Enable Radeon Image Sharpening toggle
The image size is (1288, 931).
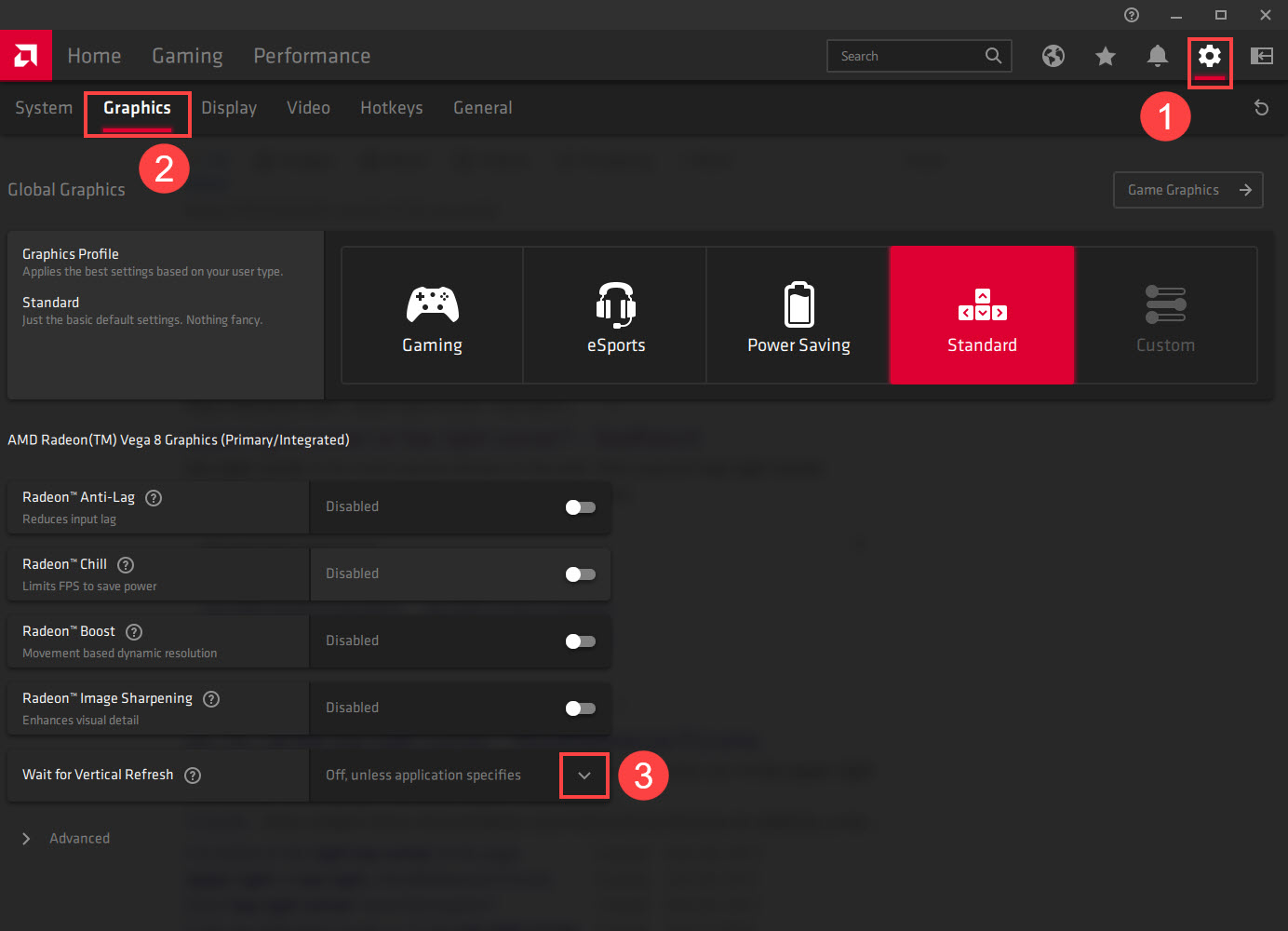coord(581,708)
